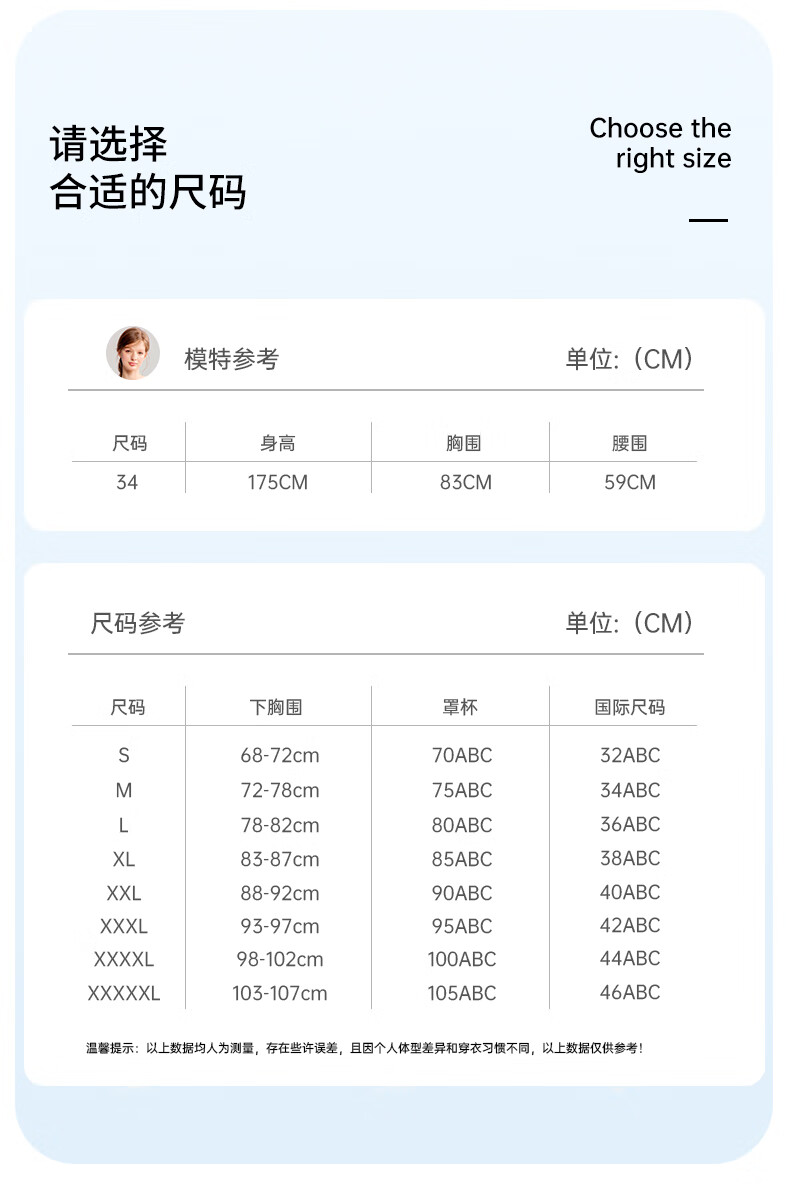Click the 75ABC cup value

[x=462, y=790]
